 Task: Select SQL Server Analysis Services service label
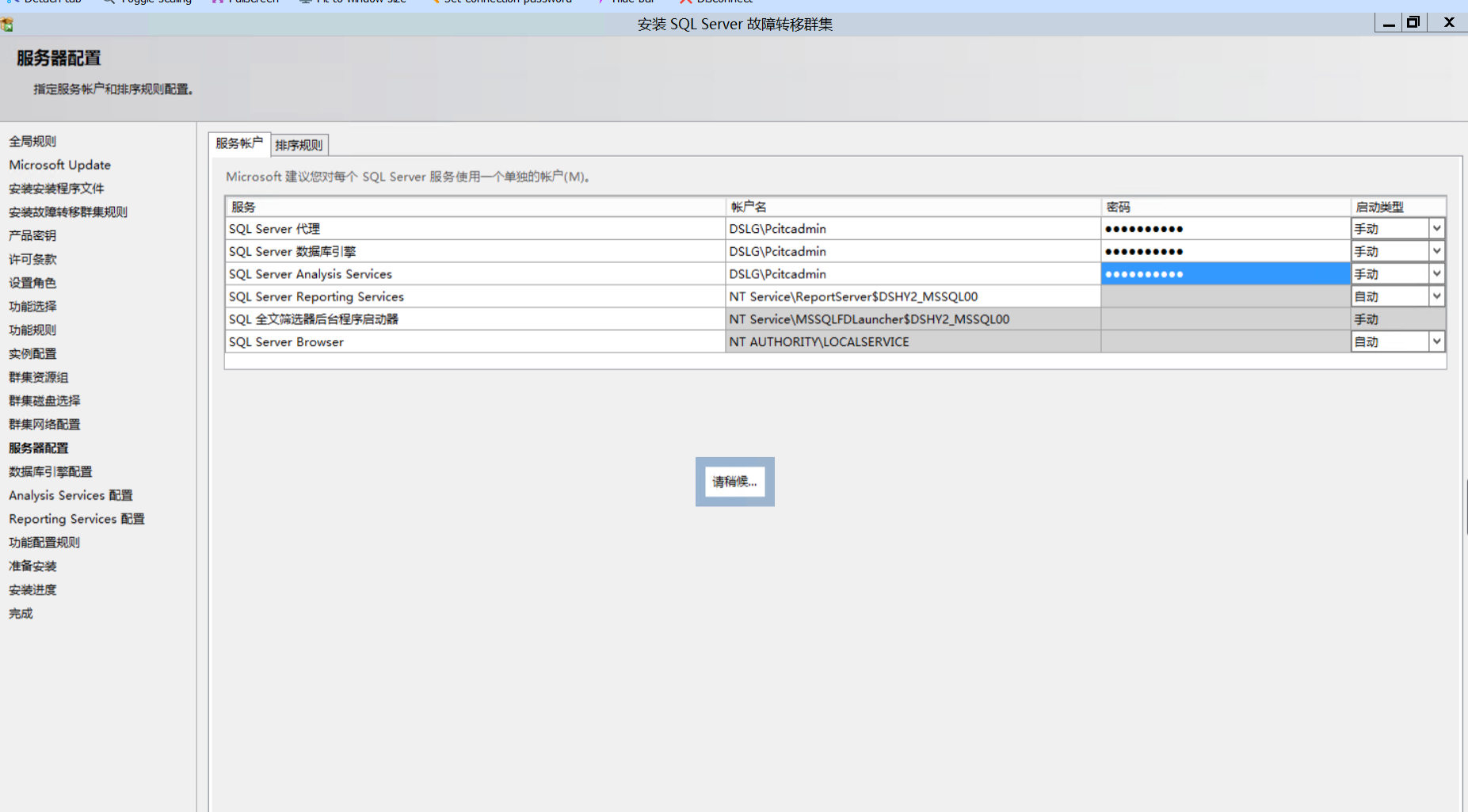click(311, 274)
